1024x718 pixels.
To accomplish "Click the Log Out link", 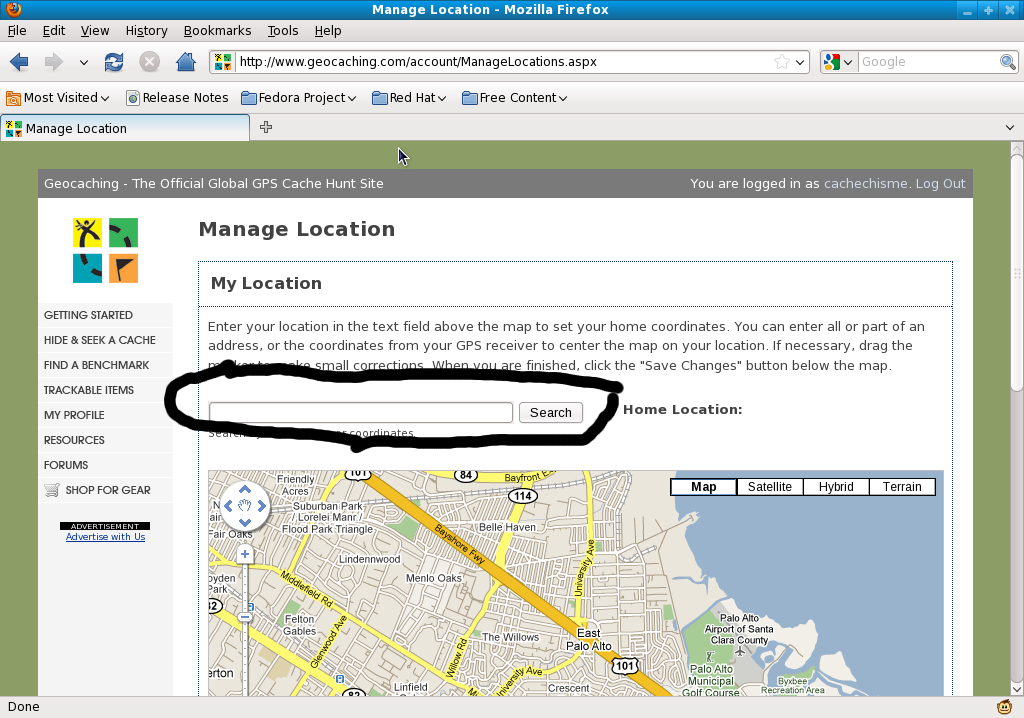I will (x=940, y=184).
